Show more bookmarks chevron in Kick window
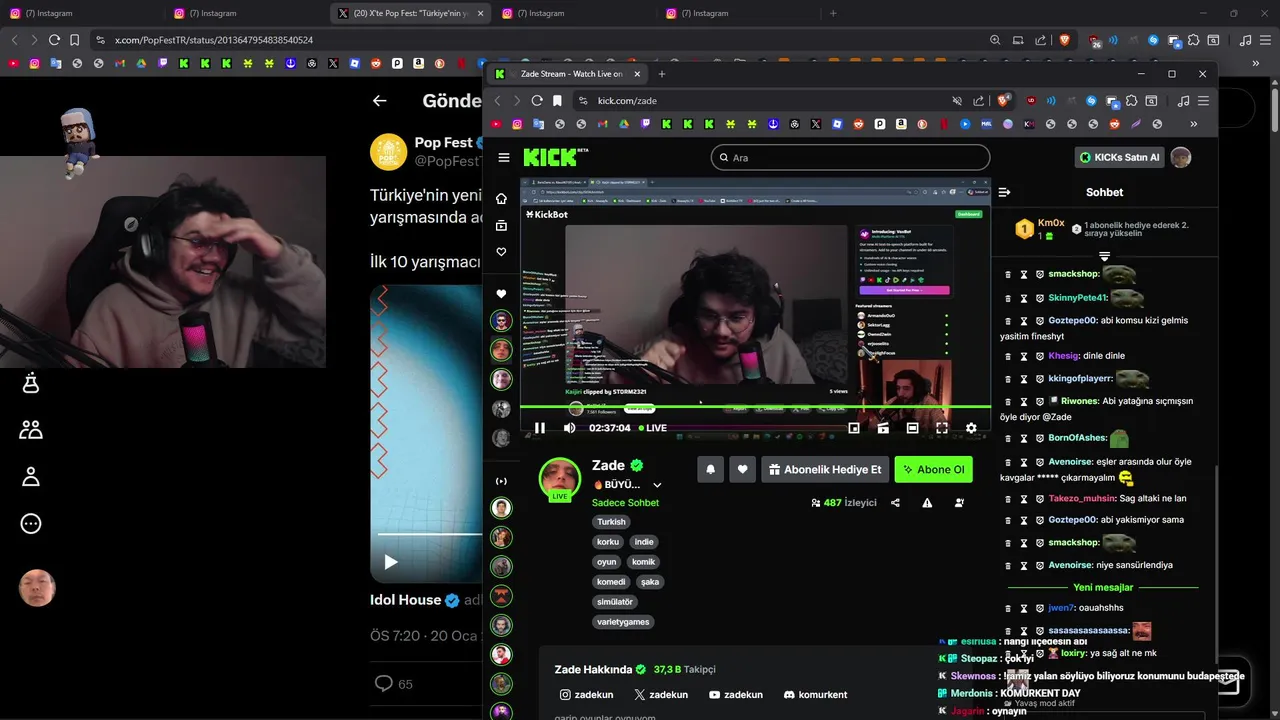 point(1193,124)
